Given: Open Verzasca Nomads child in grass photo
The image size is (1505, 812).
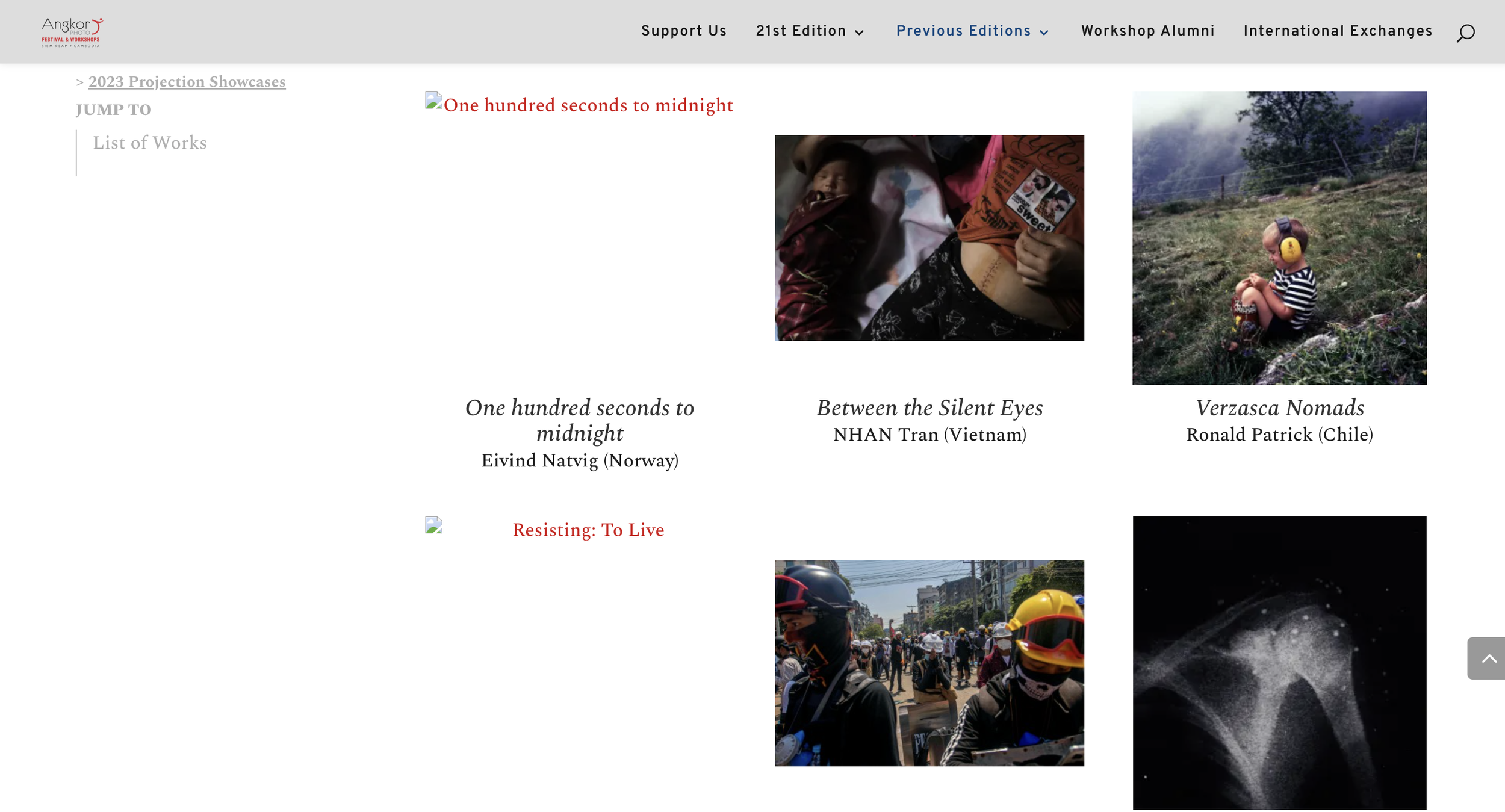Looking at the screenshot, I should click(x=1279, y=238).
